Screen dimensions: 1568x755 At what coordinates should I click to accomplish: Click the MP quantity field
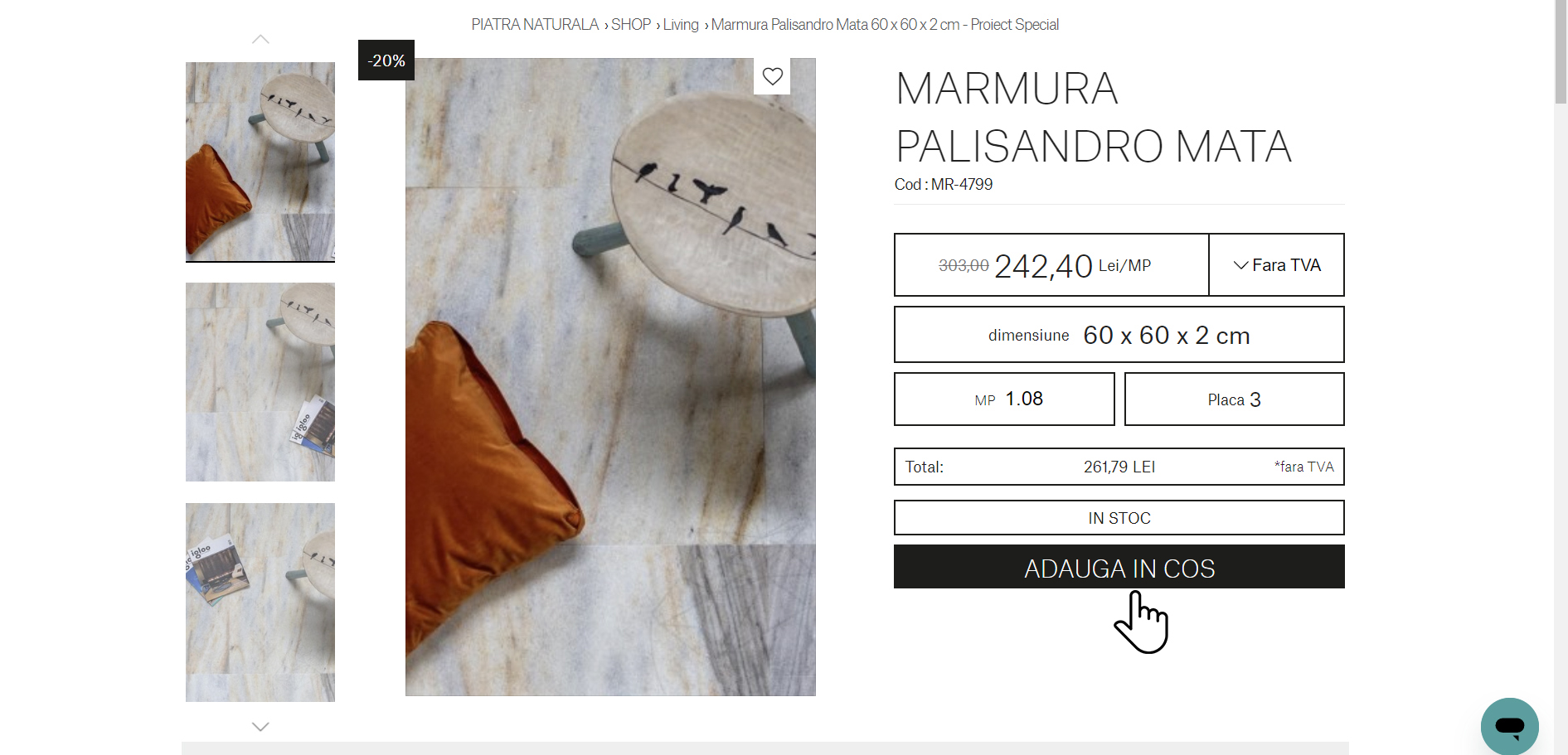click(x=1004, y=399)
